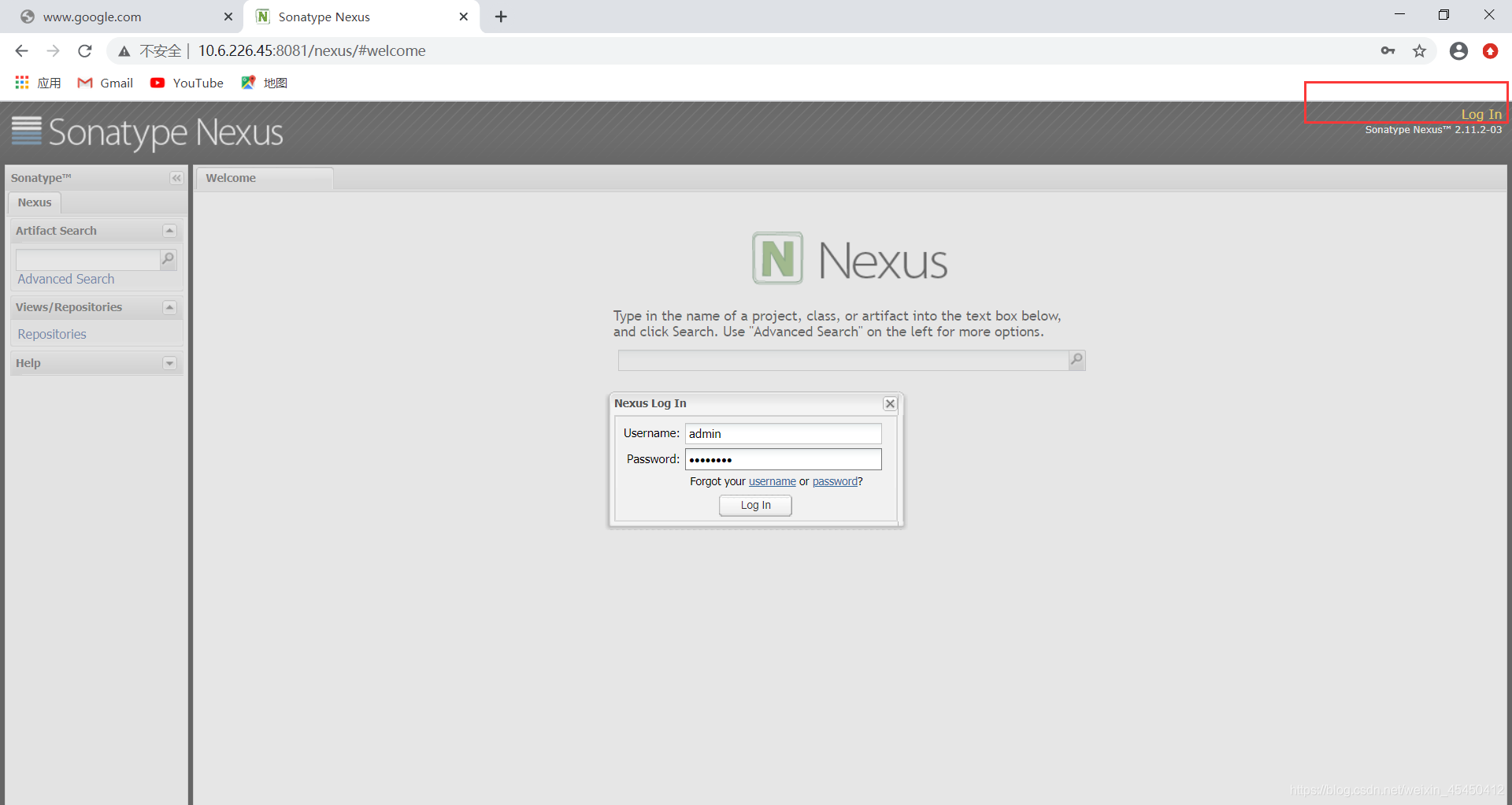Click the green Nexus N logo

pyautogui.click(x=777, y=258)
